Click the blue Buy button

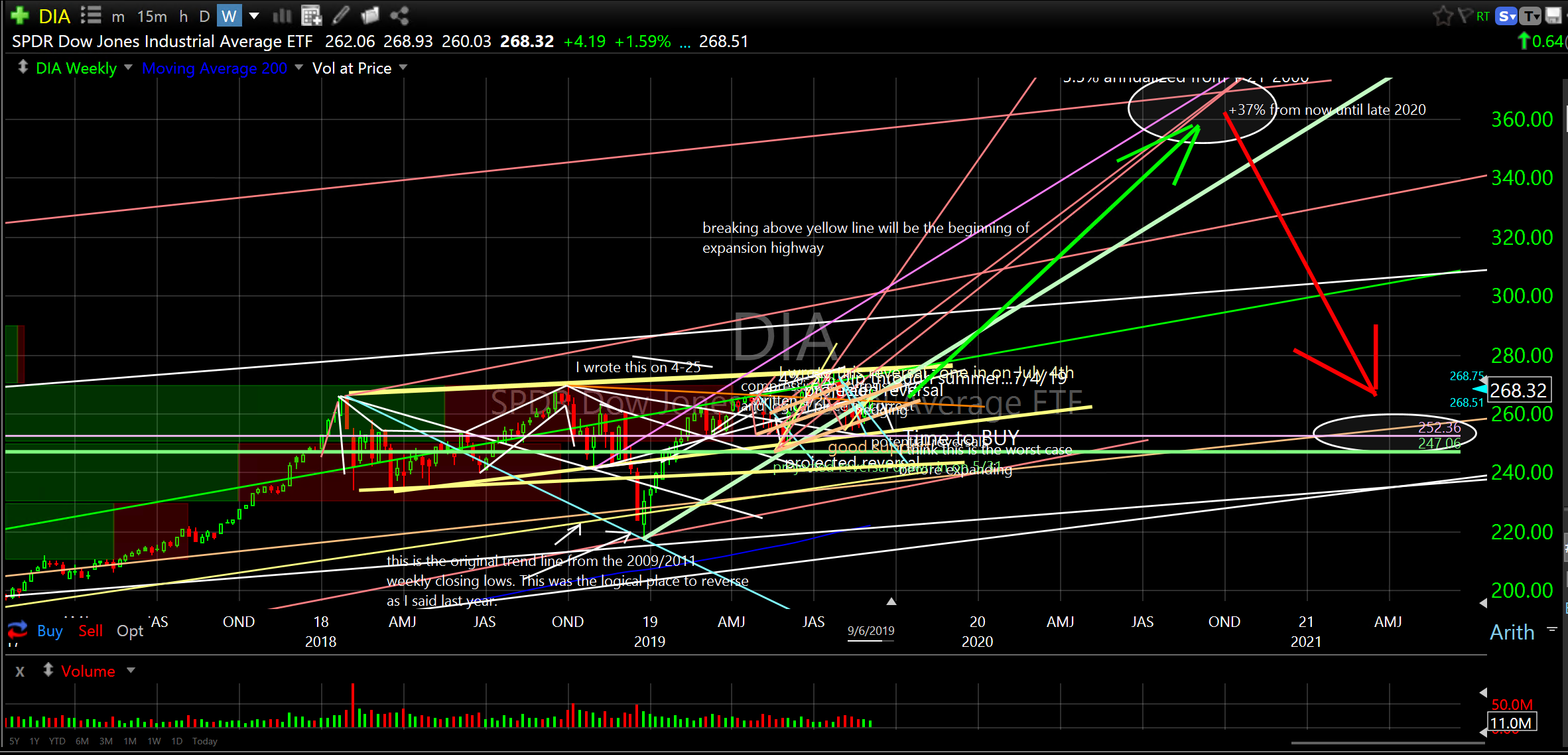click(50, 631)
